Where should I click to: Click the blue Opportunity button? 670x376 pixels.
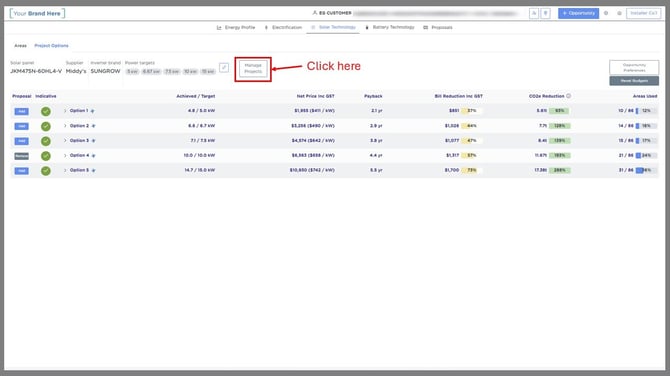(x=578, y=13)
